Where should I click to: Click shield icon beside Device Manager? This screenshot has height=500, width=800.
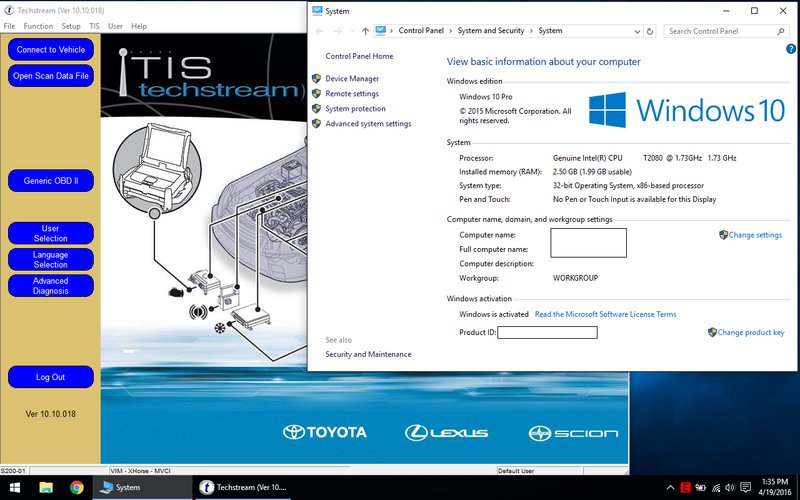pos(316,79)
